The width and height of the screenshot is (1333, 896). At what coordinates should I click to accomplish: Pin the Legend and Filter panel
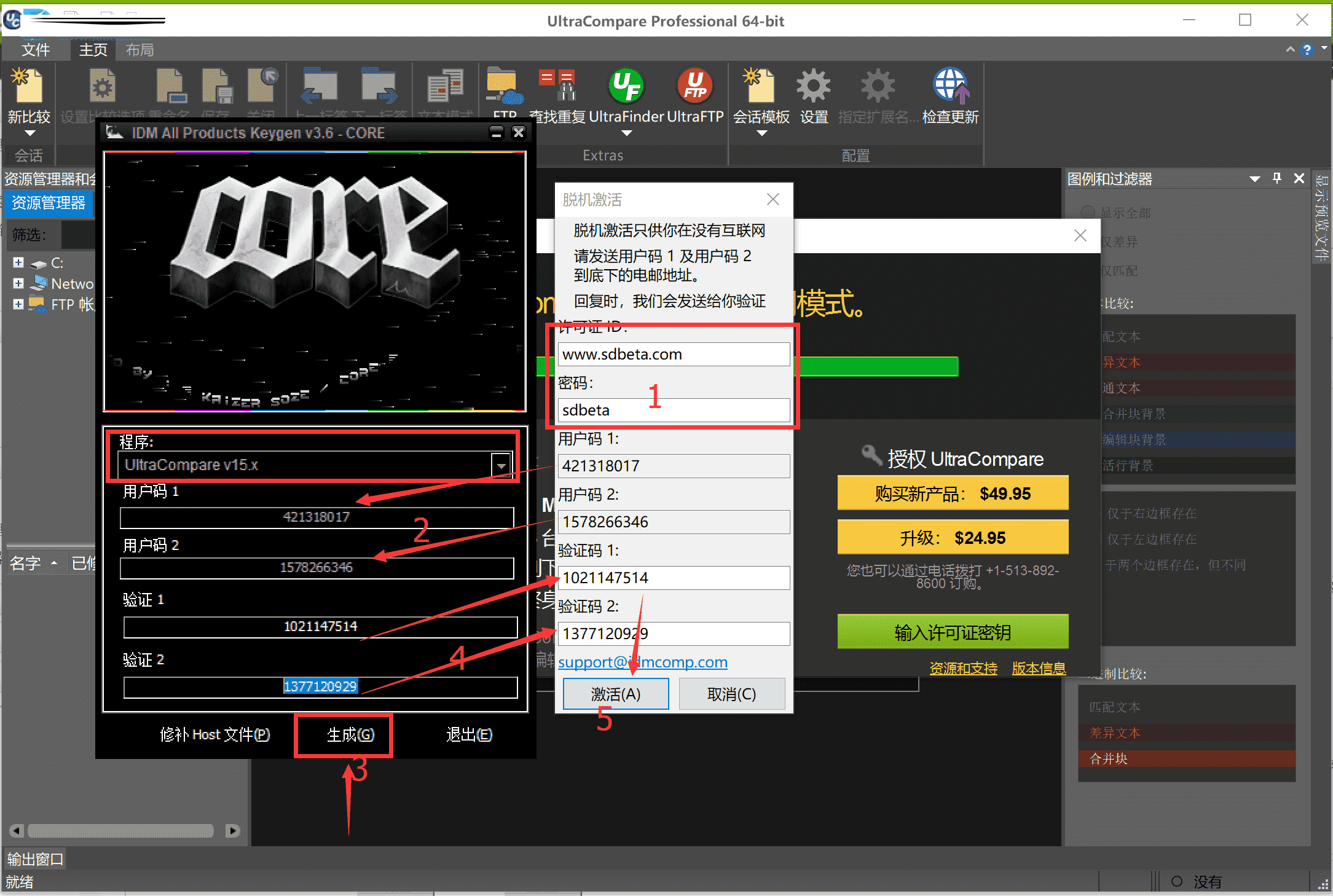pos(1277,178)
